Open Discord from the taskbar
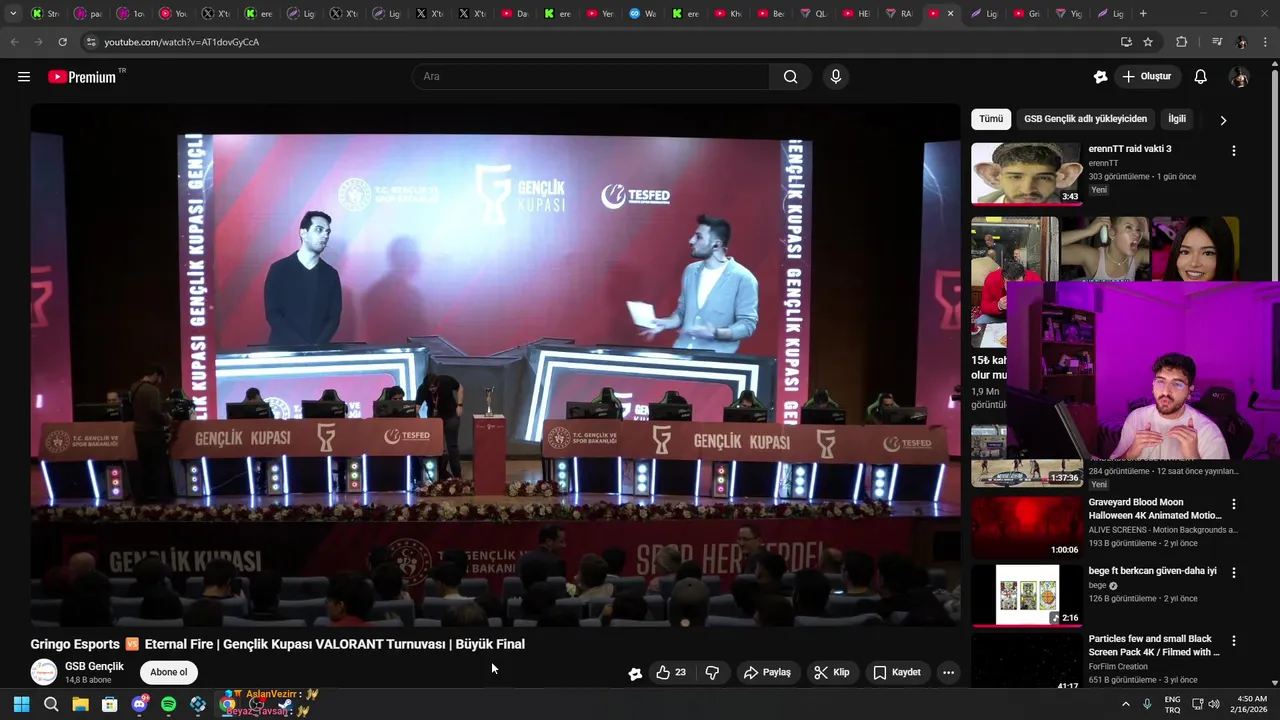This screenshot has height=720, width=1280. [139, 704]
